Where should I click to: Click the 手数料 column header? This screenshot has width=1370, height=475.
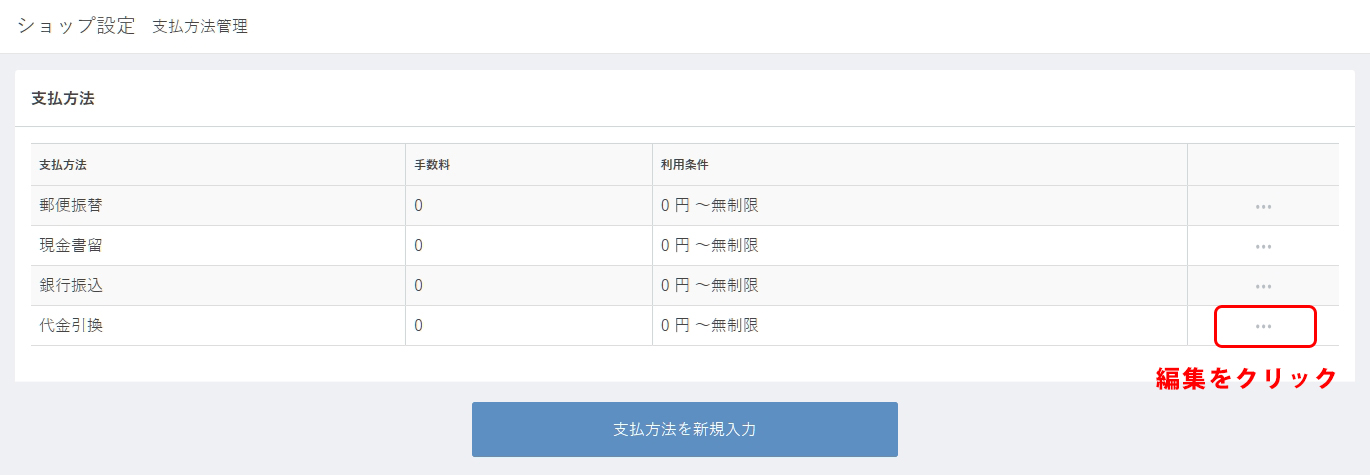pos(432,165)
